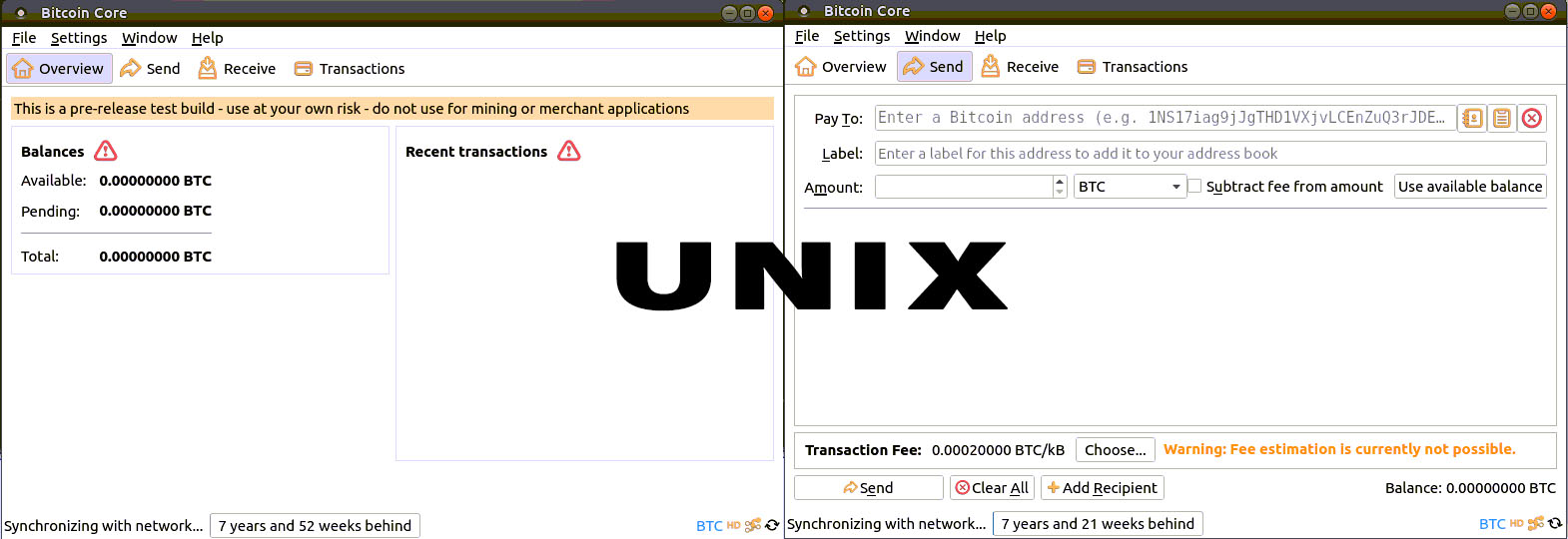The image size is (1568, 539).
Task: Minimize the right Bitcoin Core window
Action: pyautogui.click(x=1512, y=11)
